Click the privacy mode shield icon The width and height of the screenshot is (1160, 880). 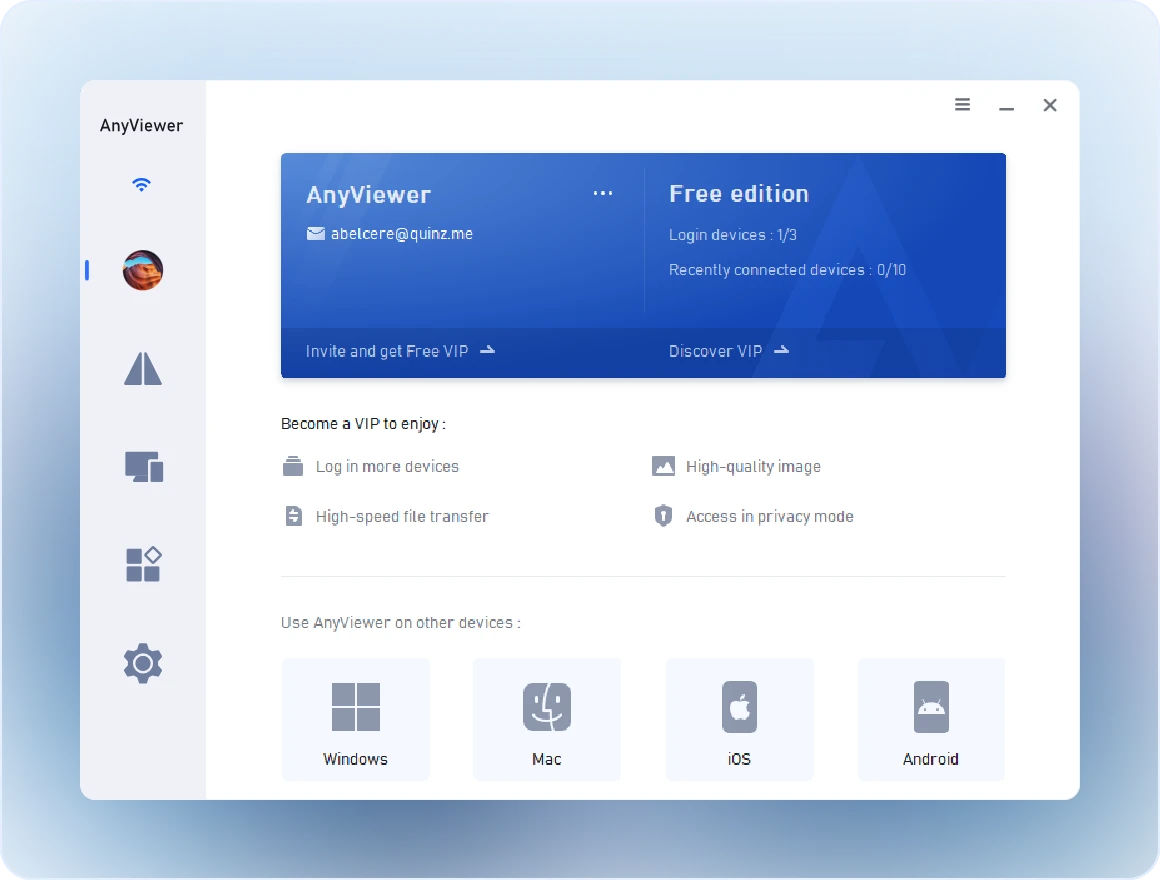663,515
